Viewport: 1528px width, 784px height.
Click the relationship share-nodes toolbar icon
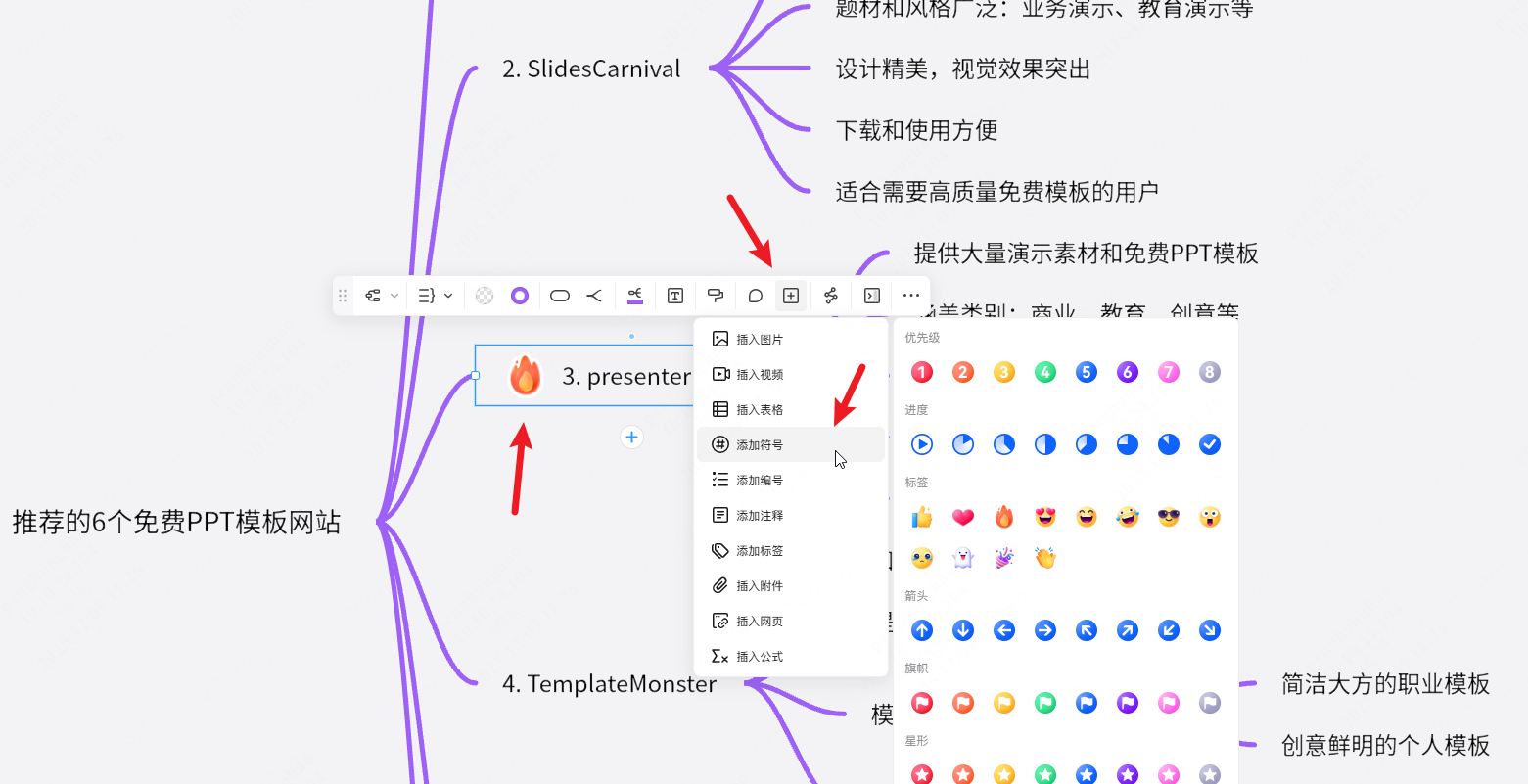pos(831,296)
